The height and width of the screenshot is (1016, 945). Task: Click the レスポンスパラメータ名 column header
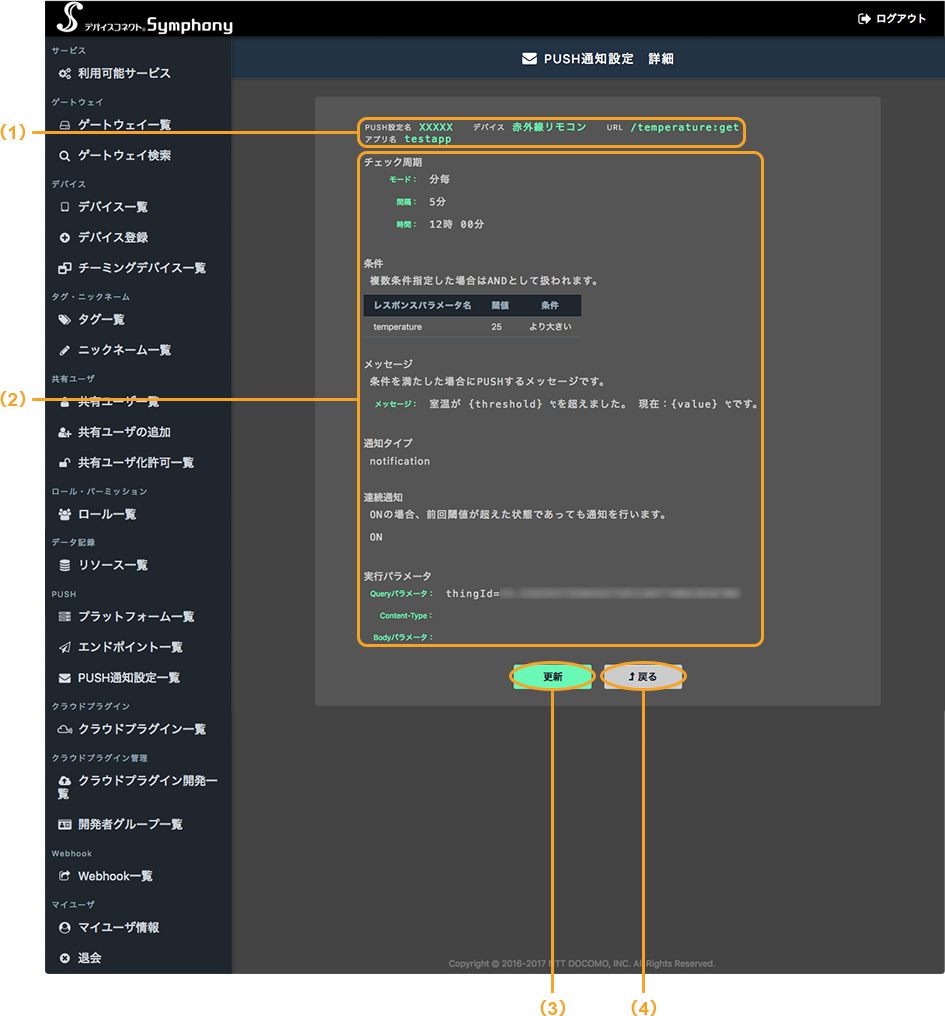tap(422, 305)
